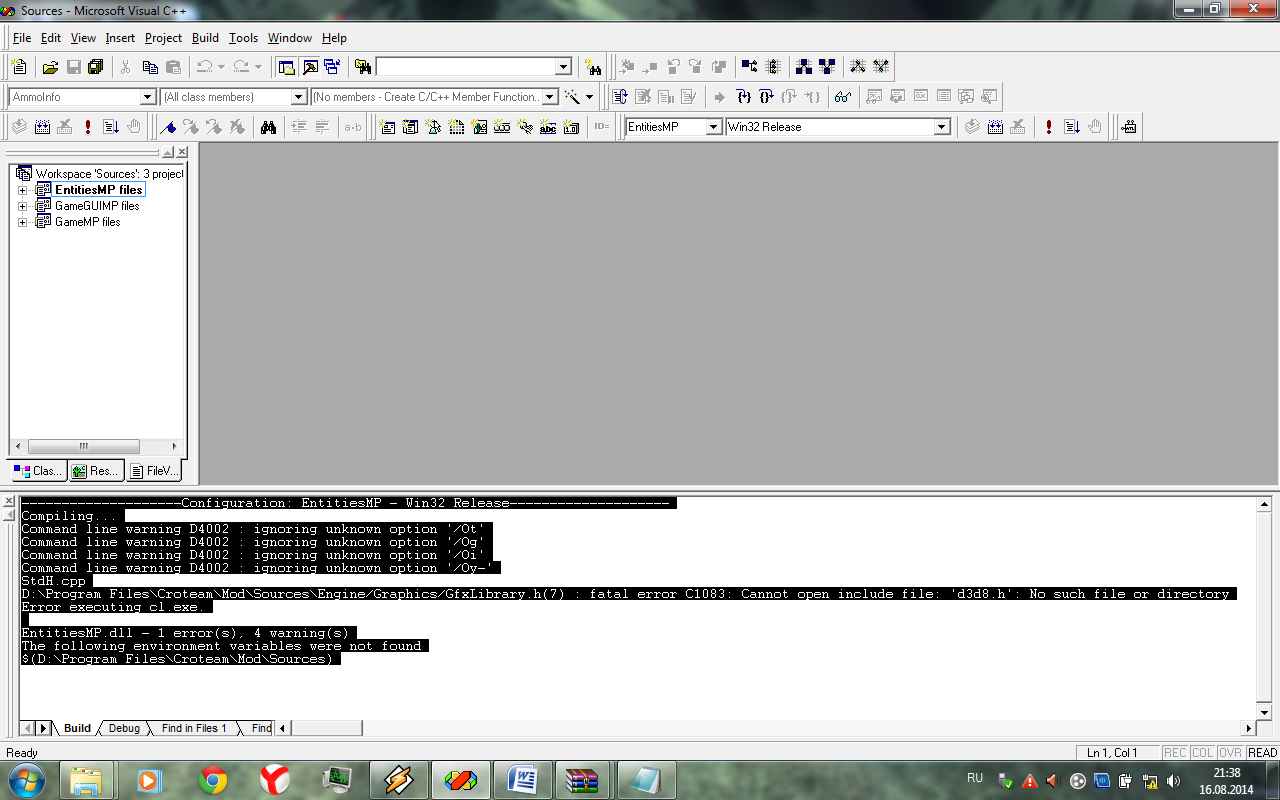The width and height of the screenshot is (1280, 800).
Task: Toggle breakpoint hand icon in left minibar
Action: tap(134, 127)
